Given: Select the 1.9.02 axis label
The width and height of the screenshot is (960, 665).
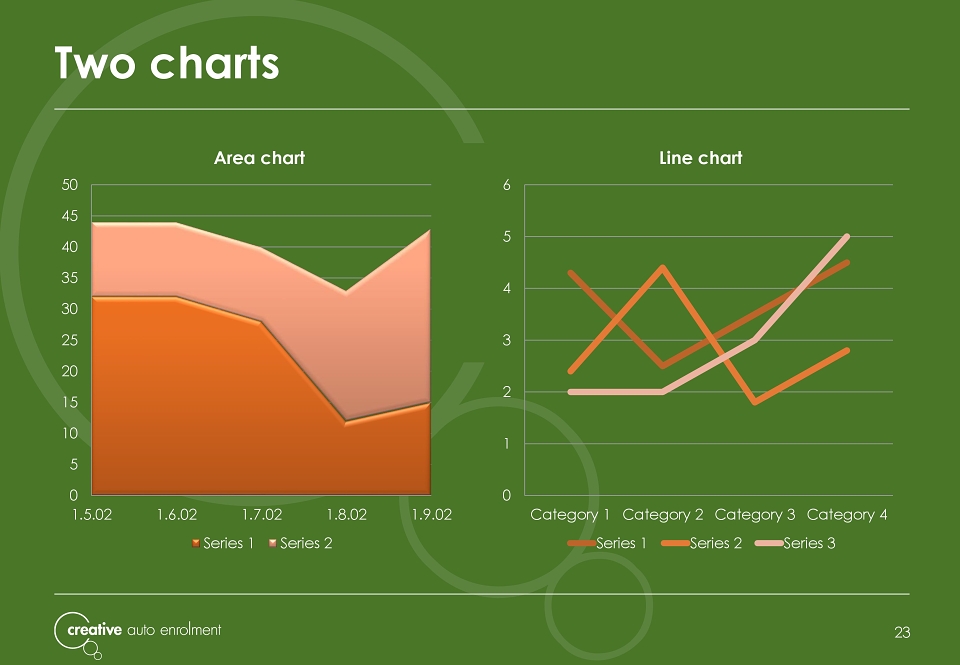Looking at the screenshot, I should click(432, 514).
